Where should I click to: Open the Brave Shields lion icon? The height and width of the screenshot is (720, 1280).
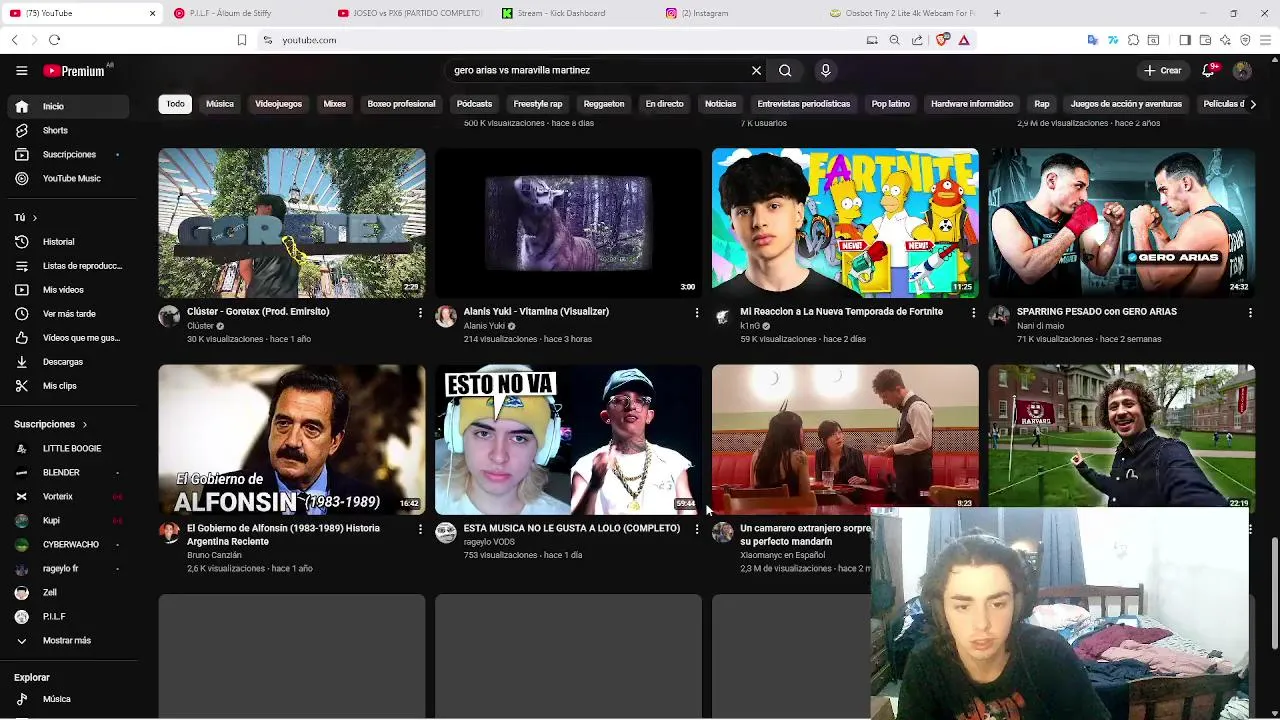(942, 40)
